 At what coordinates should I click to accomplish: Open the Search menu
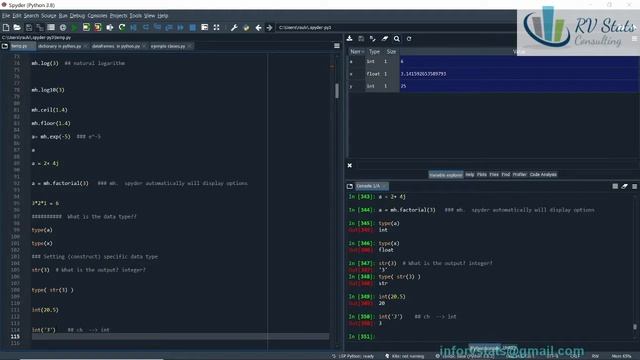pyautogui.click(x=31, y=16)
